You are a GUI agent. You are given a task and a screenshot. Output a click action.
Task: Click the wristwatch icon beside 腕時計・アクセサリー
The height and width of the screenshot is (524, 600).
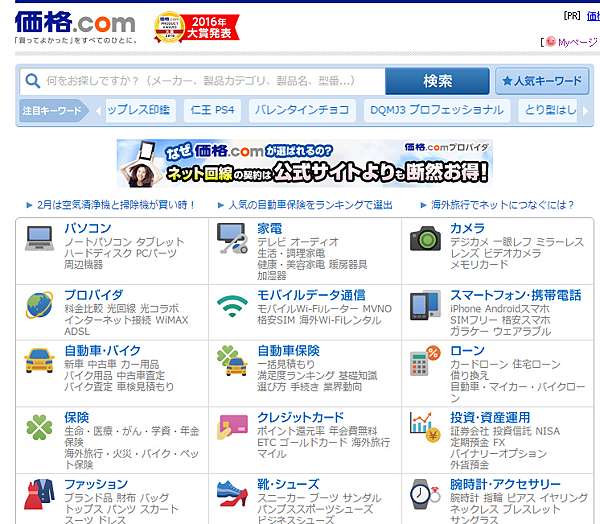click(425, 494)
